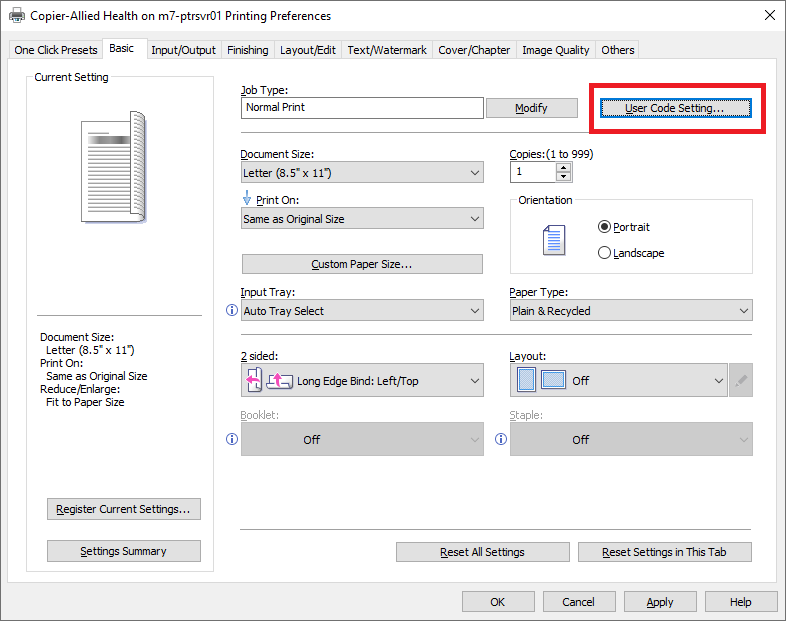The width and height of the screenshot is (786, 621).
Task: Click the page orientation preview icon
Action: point(553,240)
